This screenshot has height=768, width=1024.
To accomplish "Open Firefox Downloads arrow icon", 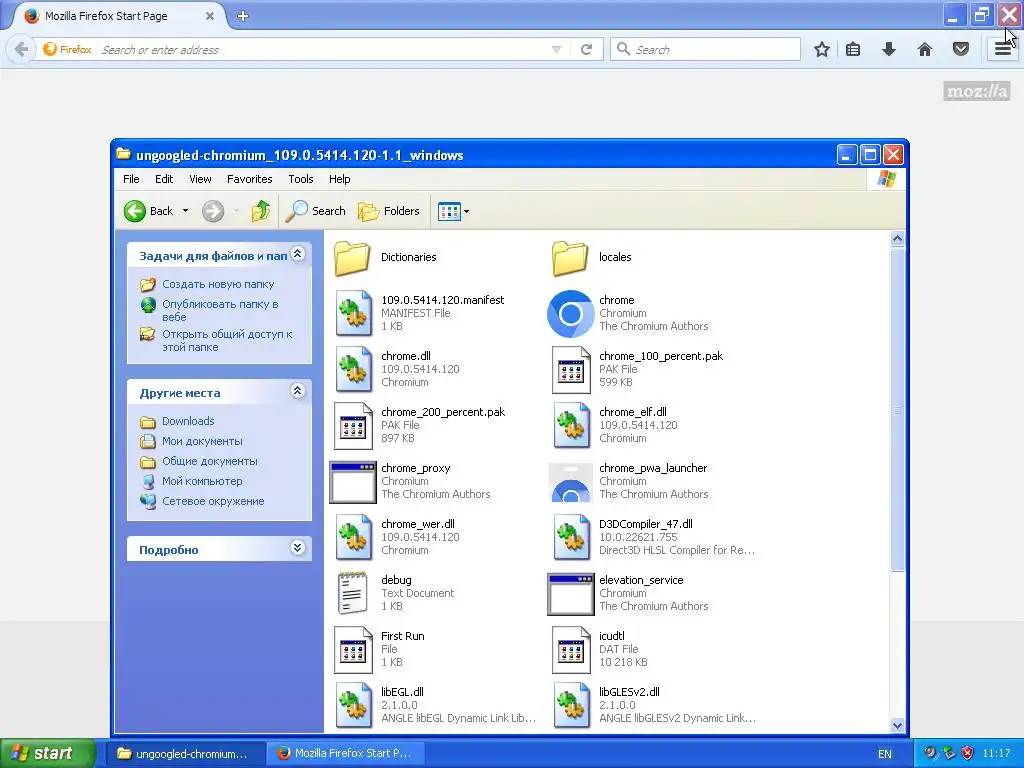I will tap(889, 50).
